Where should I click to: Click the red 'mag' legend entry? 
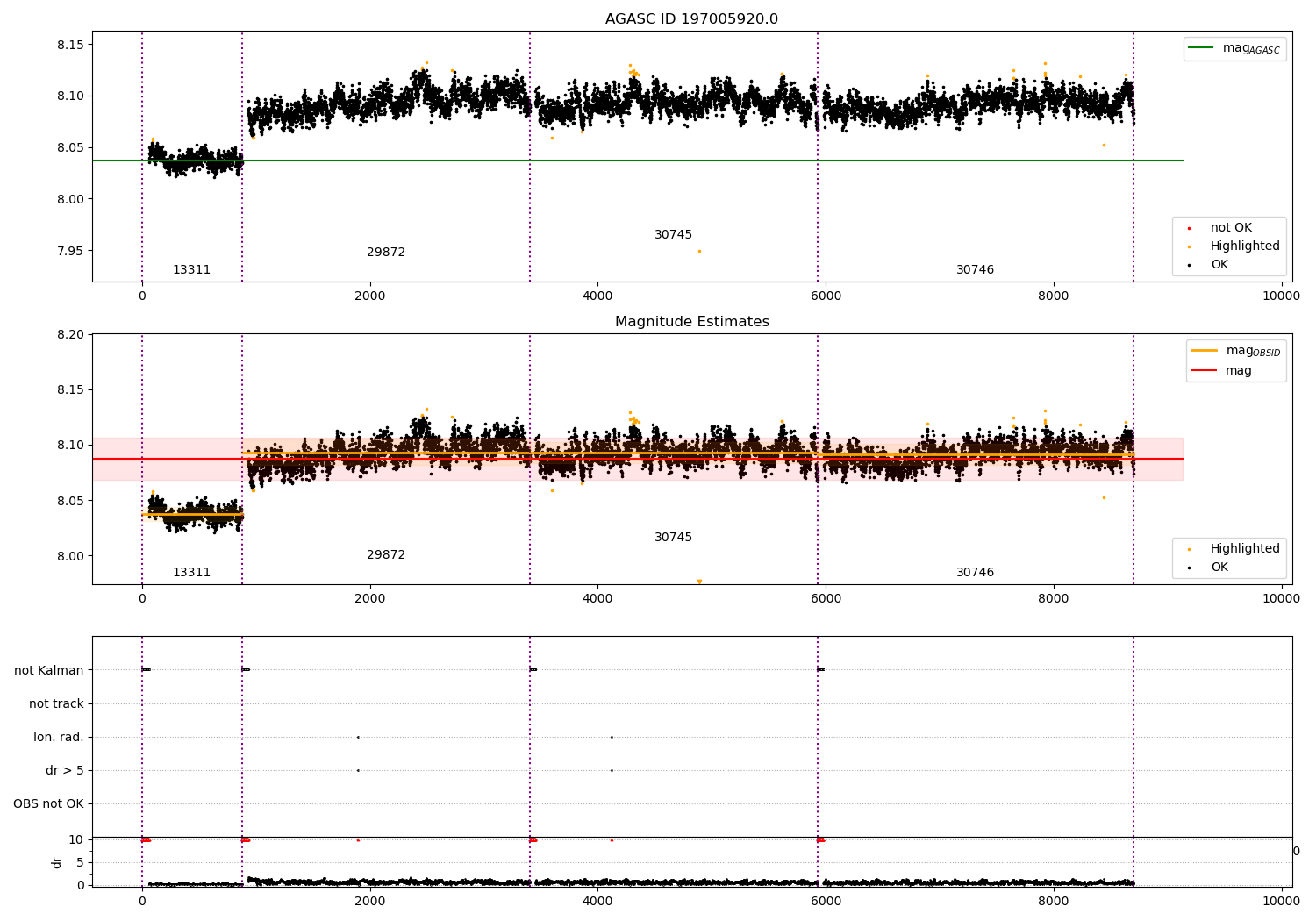[1221, 371]
